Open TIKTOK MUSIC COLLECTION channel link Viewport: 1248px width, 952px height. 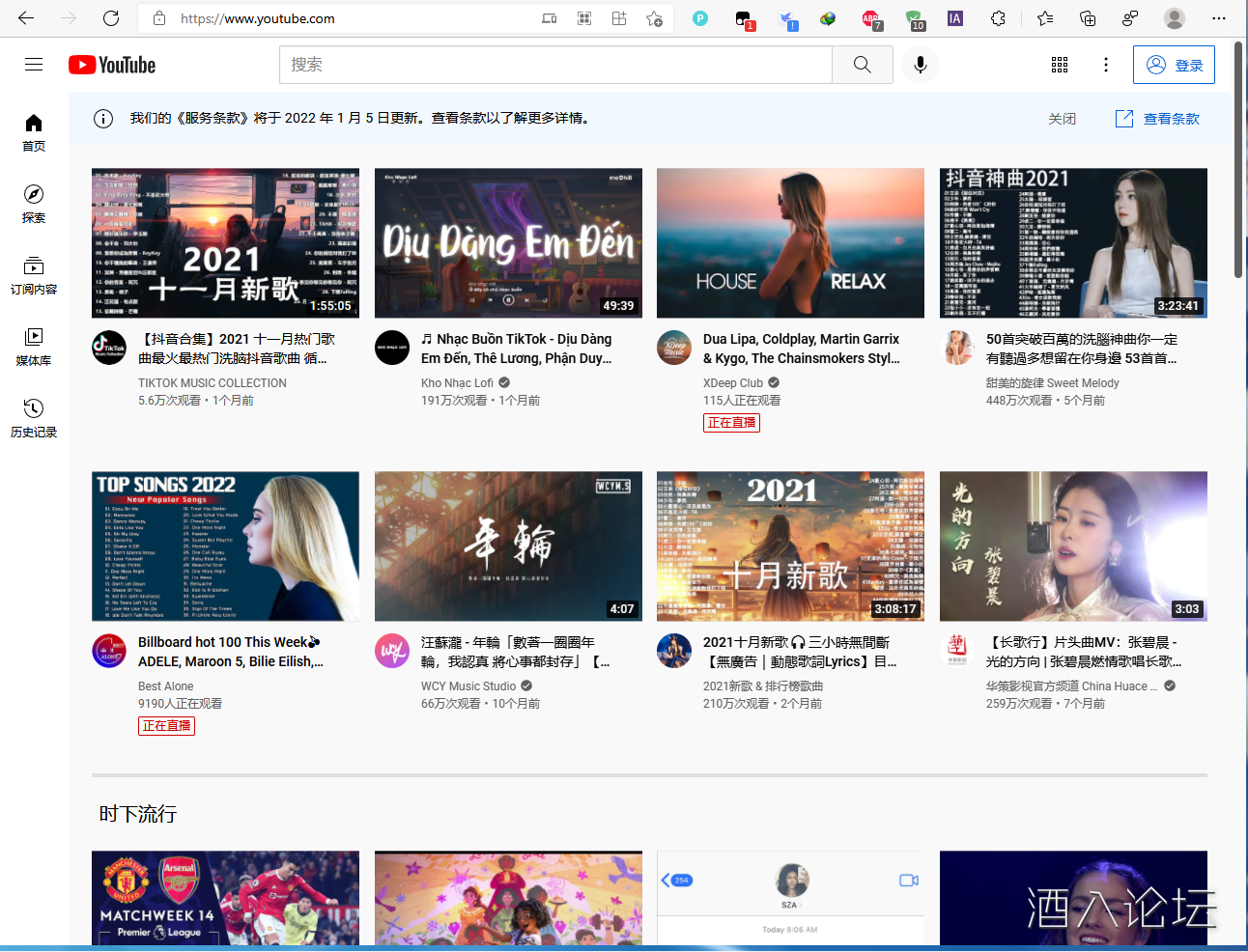[x=213, y=383]
